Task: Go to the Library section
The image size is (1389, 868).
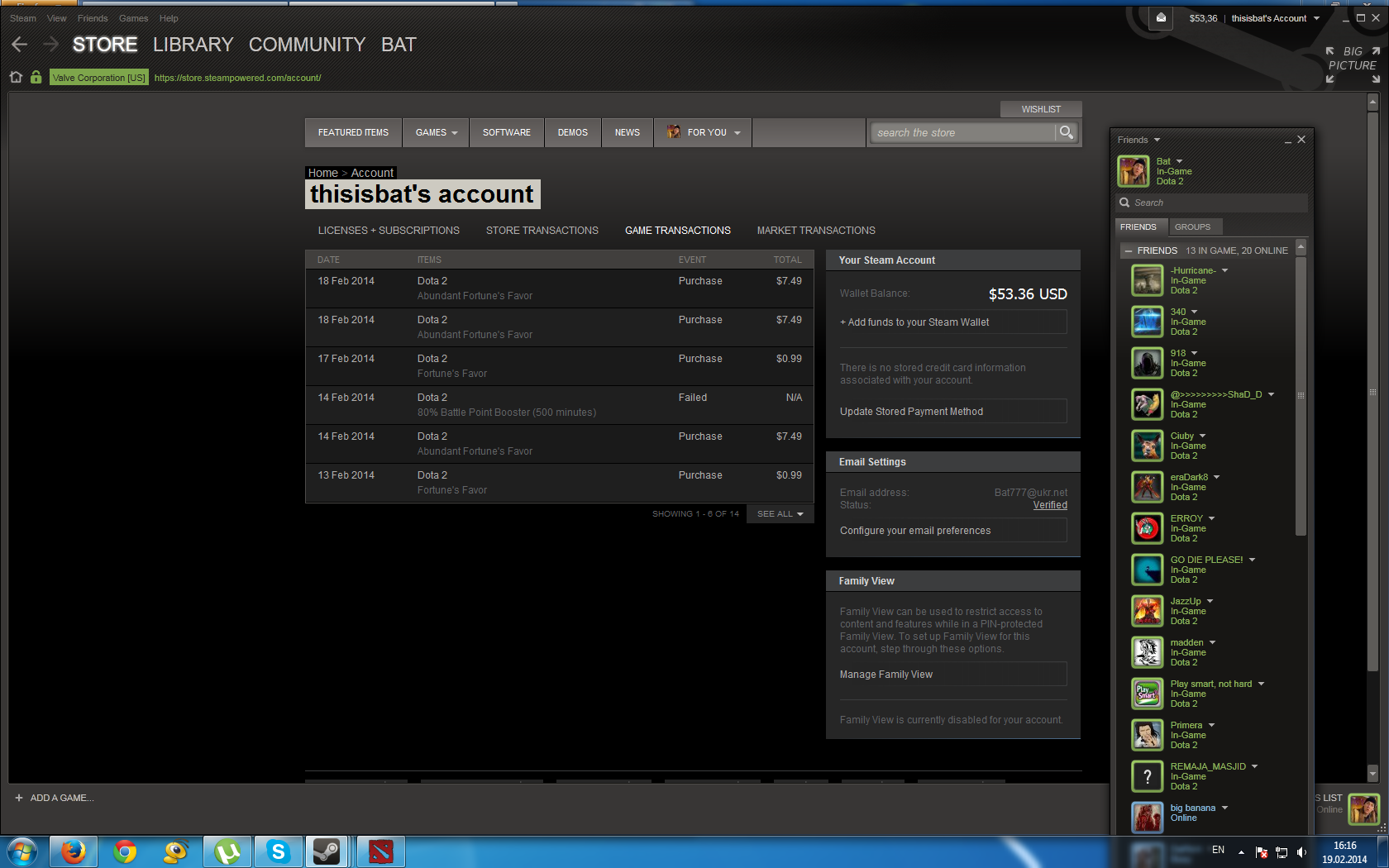Action: pyautogui.click(x=193, y=45)
